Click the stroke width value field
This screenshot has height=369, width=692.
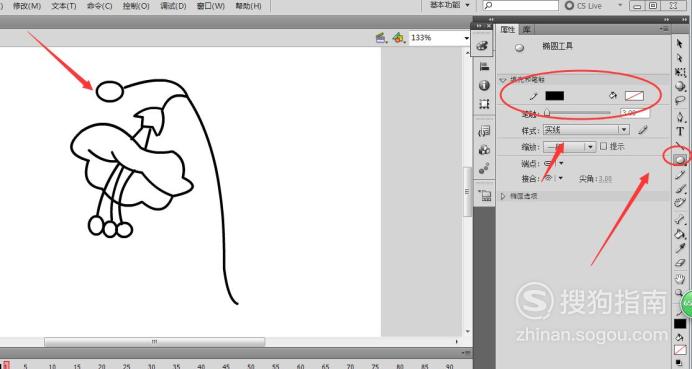tap(634, 113)
